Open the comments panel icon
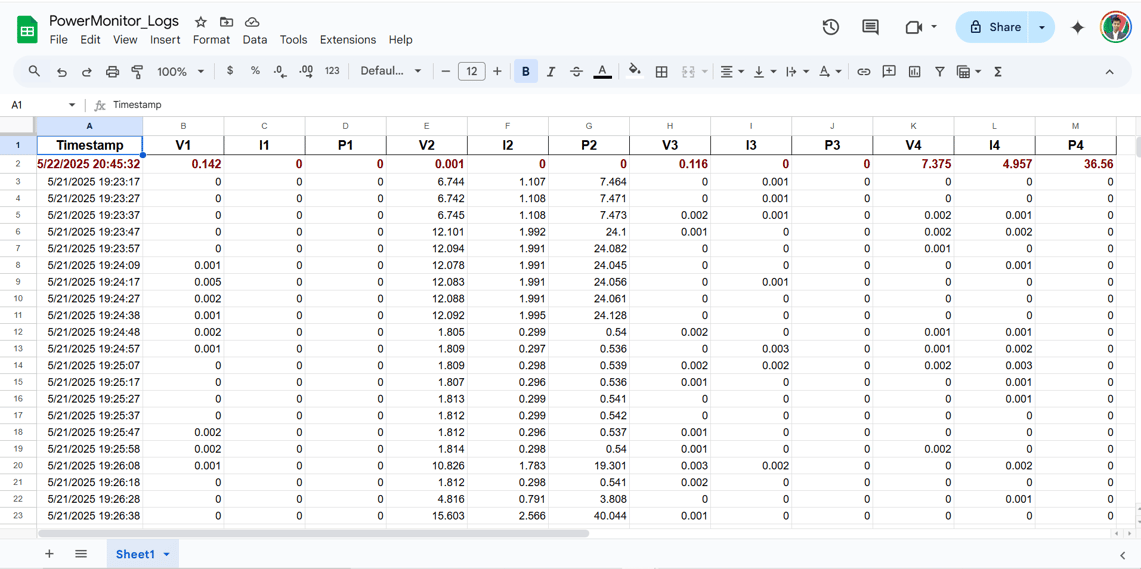 click(x=870, y=27)
